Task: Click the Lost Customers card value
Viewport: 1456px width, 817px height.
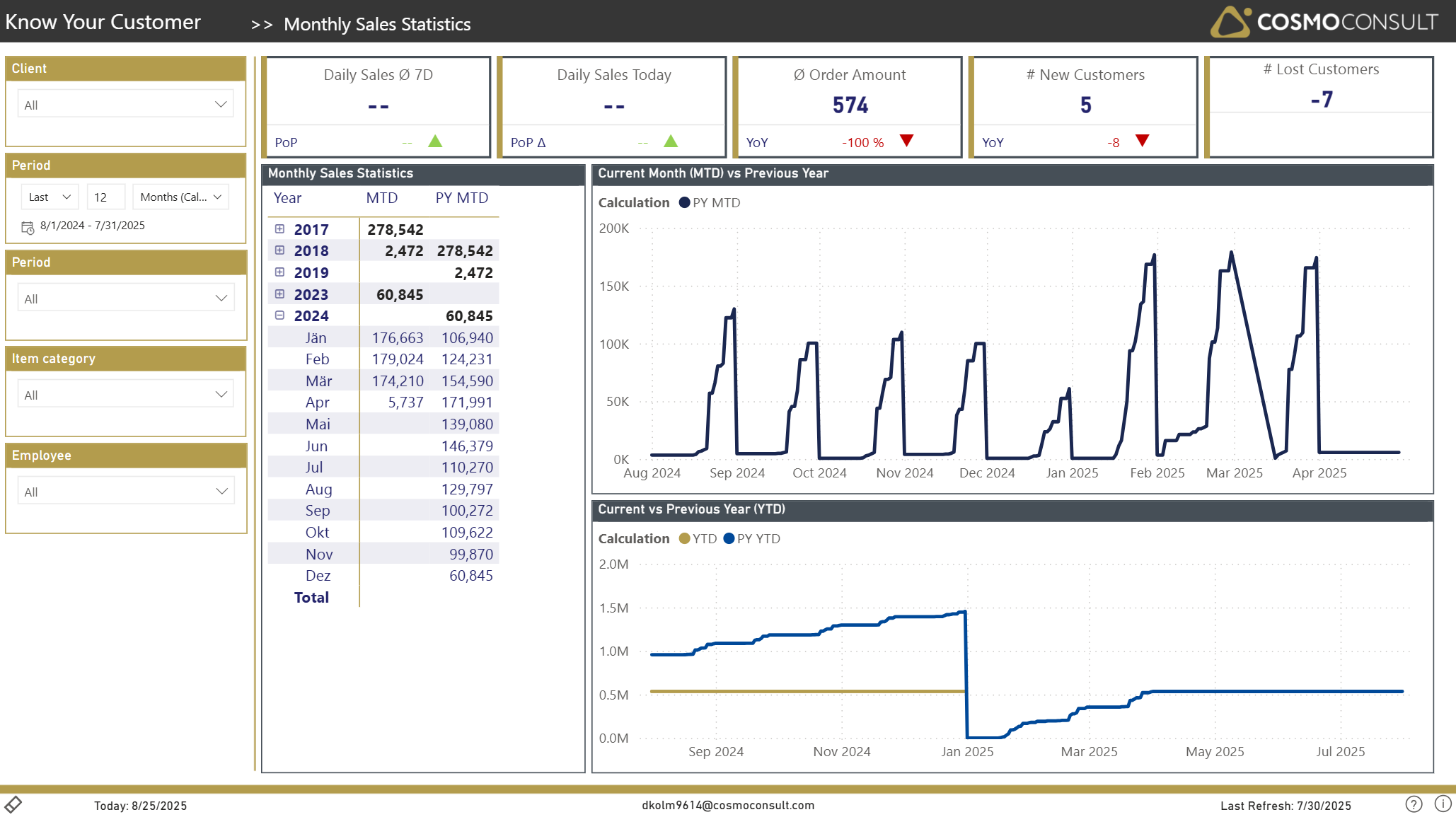Action: click(1321, 100)
